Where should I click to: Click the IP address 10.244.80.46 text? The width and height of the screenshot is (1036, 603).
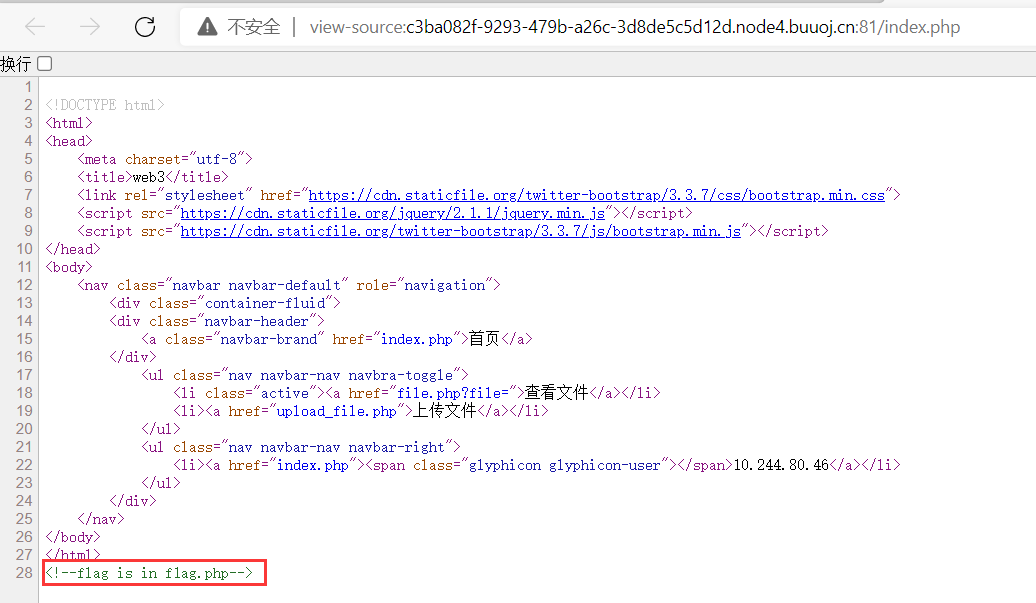[781, 465]
